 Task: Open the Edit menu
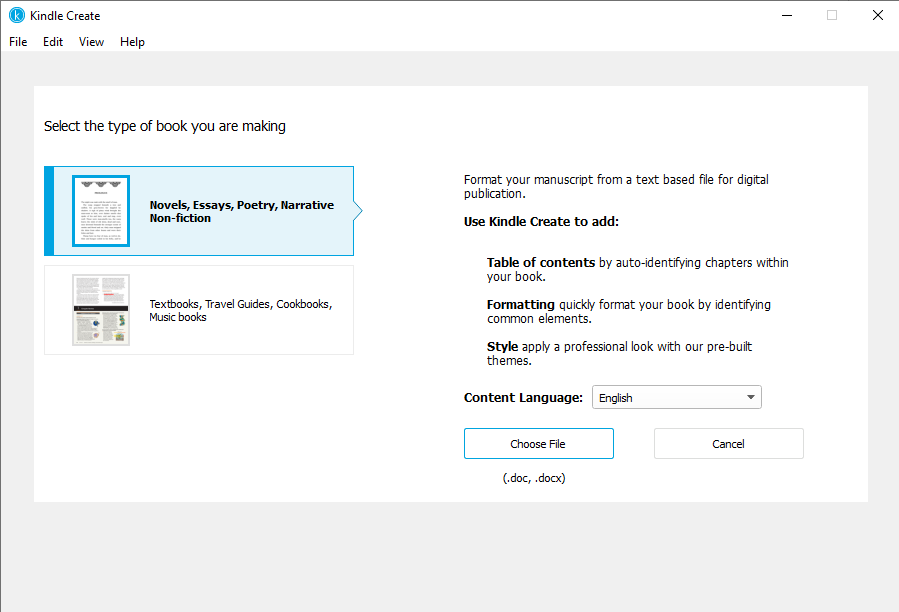coord(53,42)
